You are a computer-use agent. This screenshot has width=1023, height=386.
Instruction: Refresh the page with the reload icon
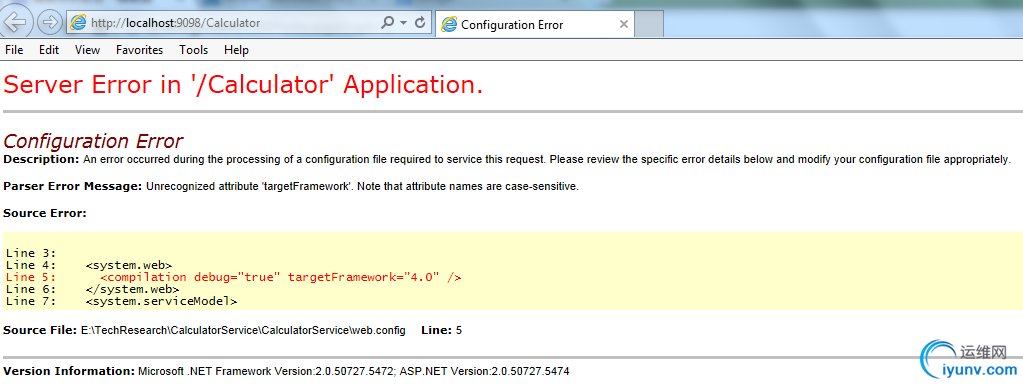point(420,23)
